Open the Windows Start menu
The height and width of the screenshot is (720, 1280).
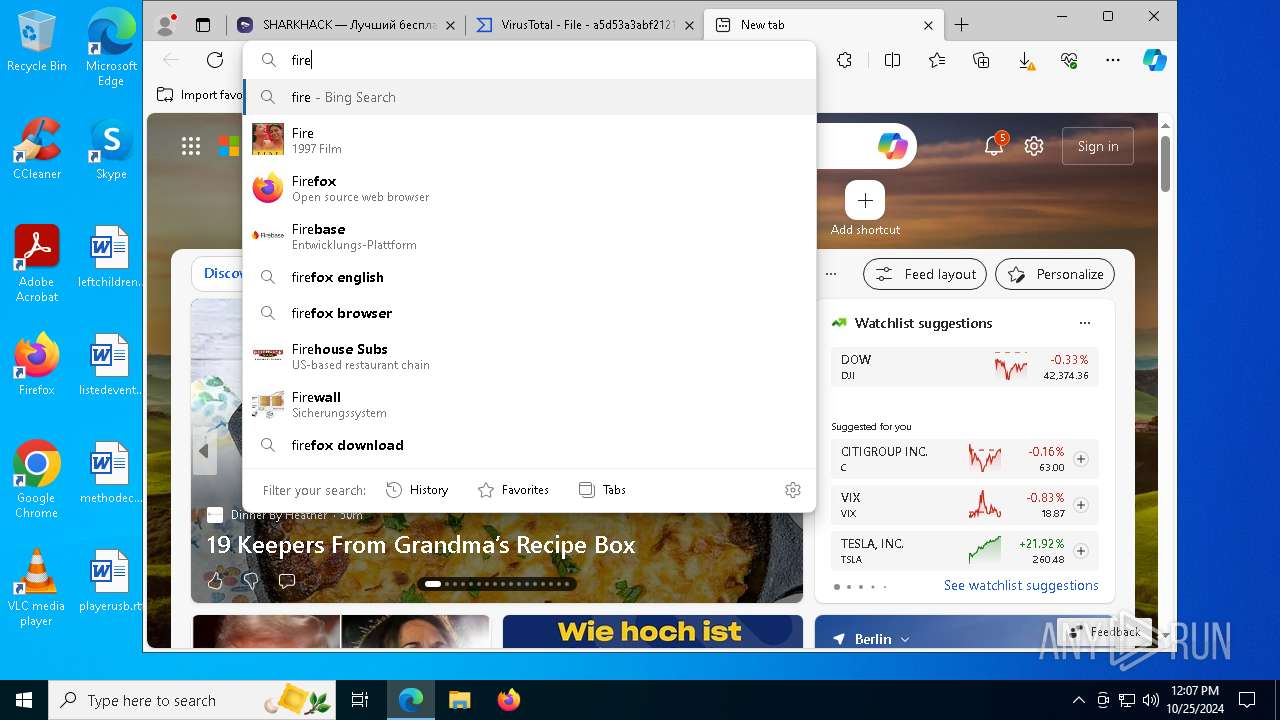pos(24,700)
